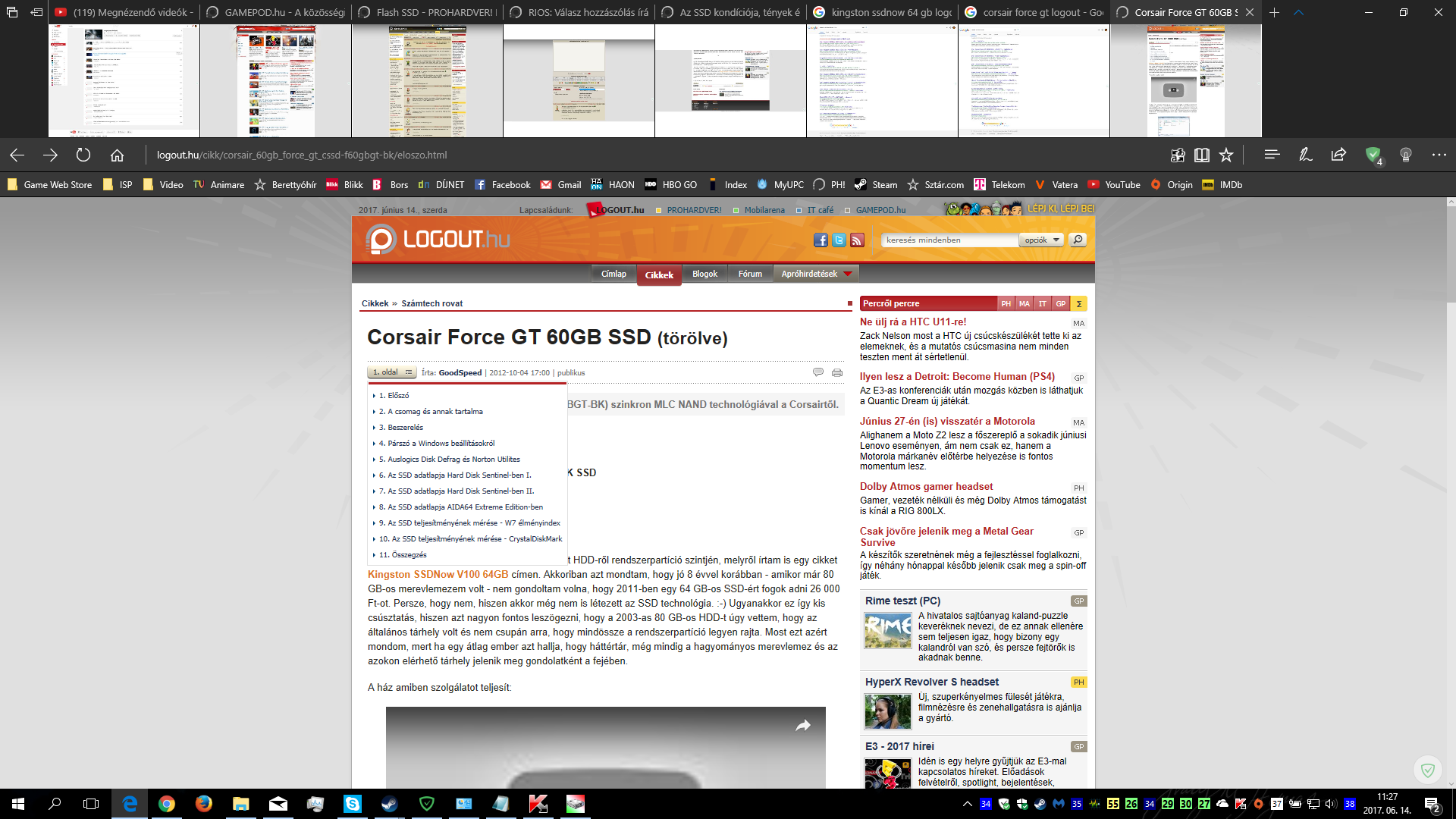Click the site search magnifier button

click(1078, 240)
